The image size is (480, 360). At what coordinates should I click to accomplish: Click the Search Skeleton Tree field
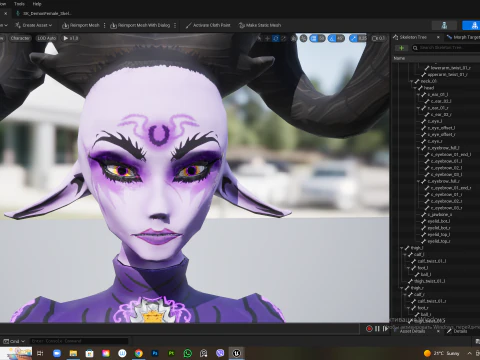click(446, 48)
